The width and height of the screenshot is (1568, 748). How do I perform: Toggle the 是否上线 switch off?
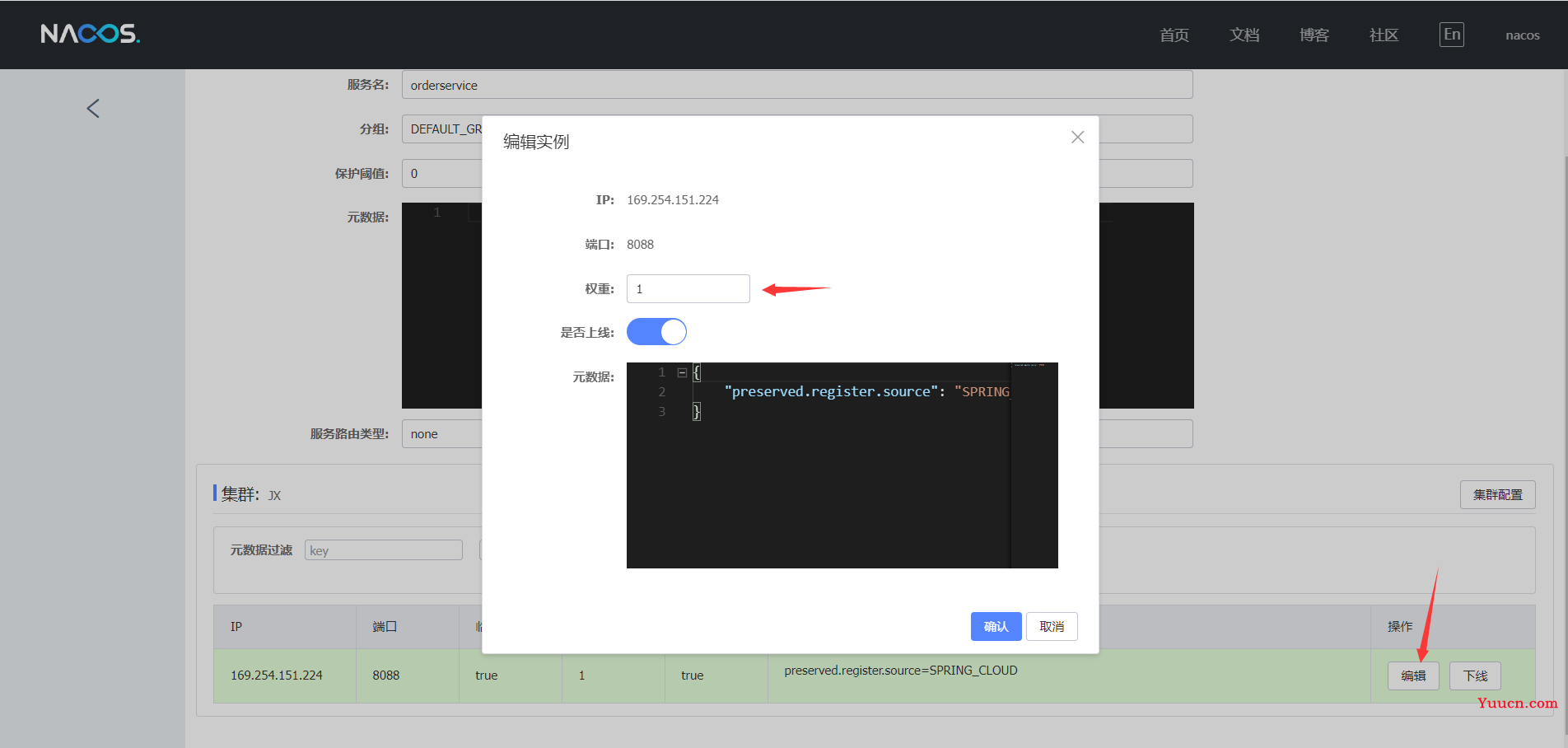tap(656, 332)
